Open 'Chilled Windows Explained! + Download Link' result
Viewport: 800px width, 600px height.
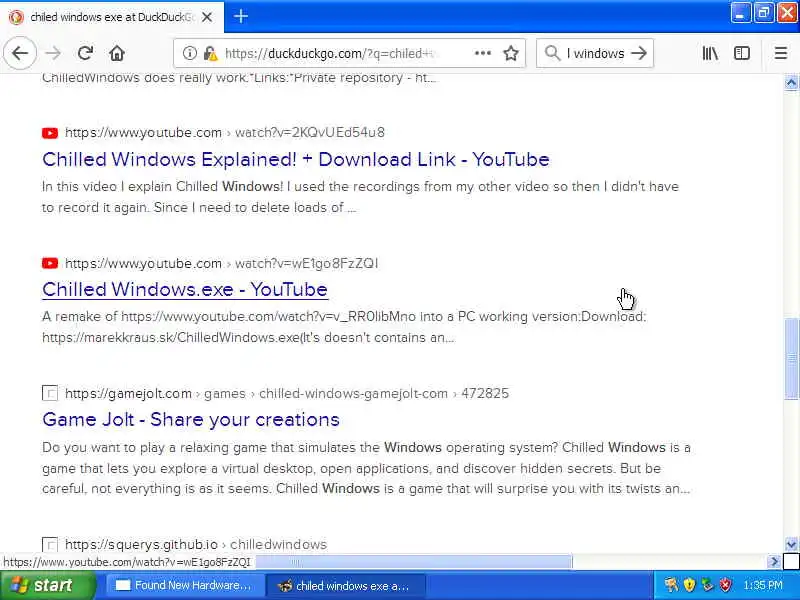tap(296, 159)
